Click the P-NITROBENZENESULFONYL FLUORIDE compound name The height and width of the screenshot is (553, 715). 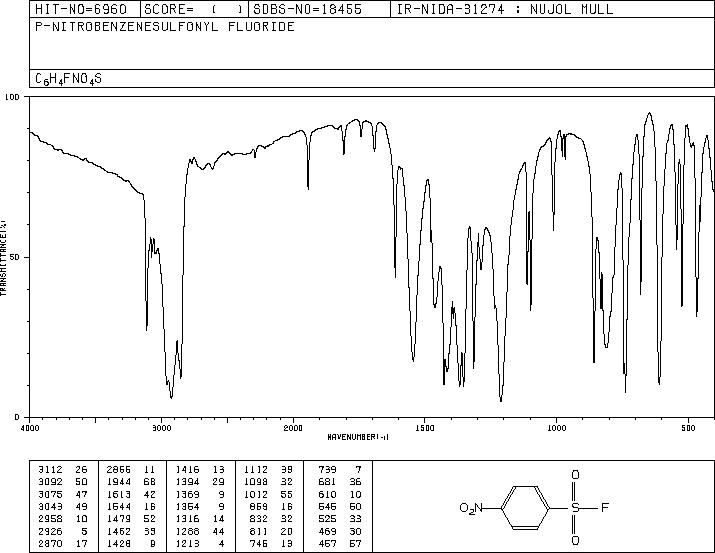coord(165,27)
